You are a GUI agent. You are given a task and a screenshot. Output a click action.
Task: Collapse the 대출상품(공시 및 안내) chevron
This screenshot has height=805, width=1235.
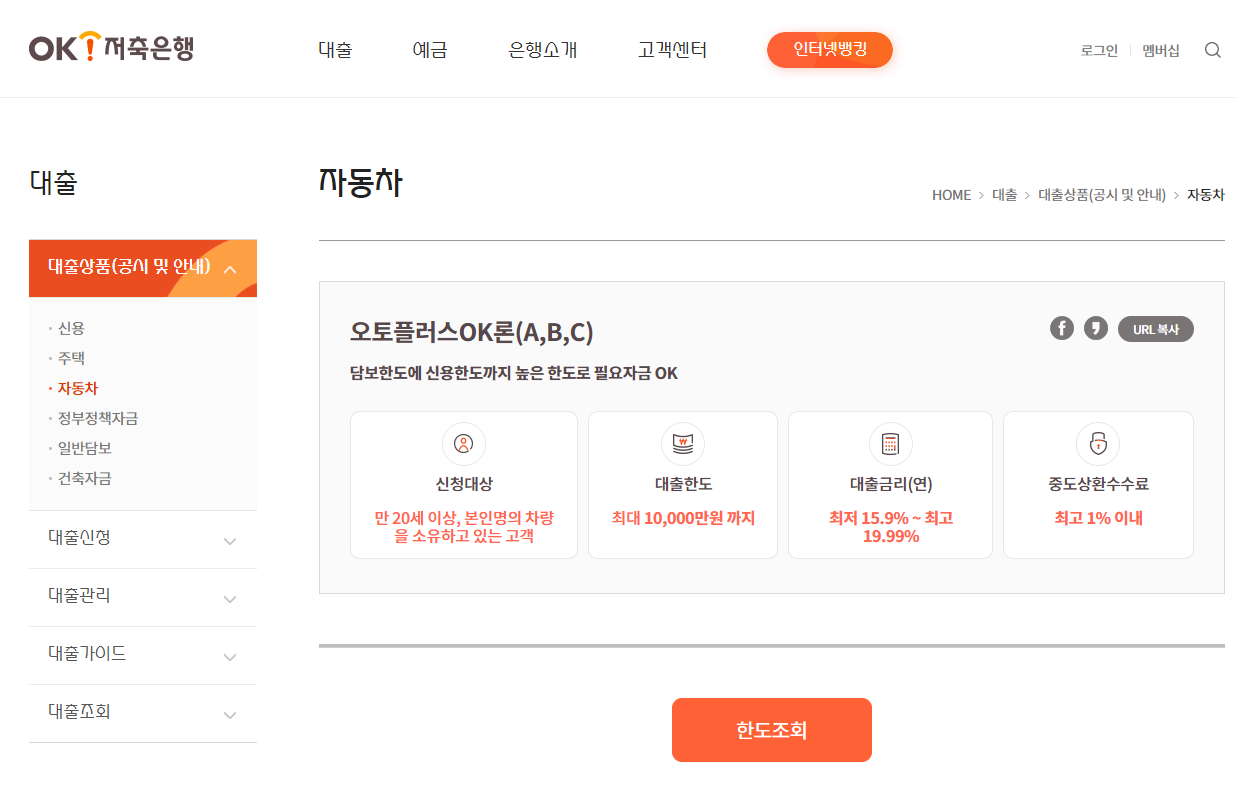[x=230, y=269]
